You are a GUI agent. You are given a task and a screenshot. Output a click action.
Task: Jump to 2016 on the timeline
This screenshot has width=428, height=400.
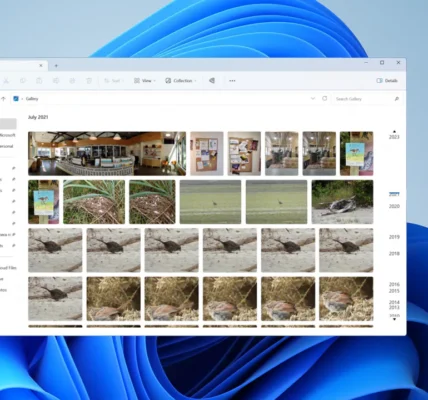pos(394,285)
